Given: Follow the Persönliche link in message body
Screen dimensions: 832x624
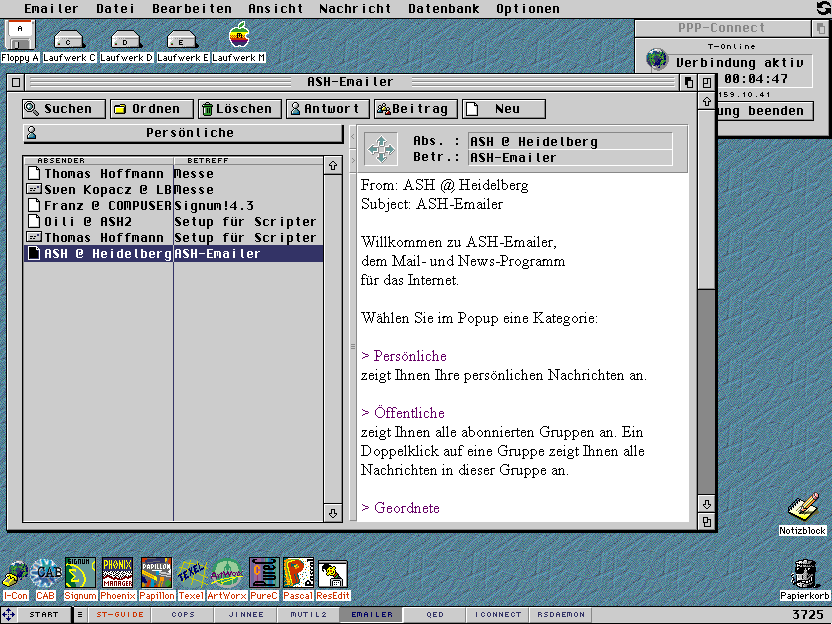Looking at the screenshot, I should point(404,356).
